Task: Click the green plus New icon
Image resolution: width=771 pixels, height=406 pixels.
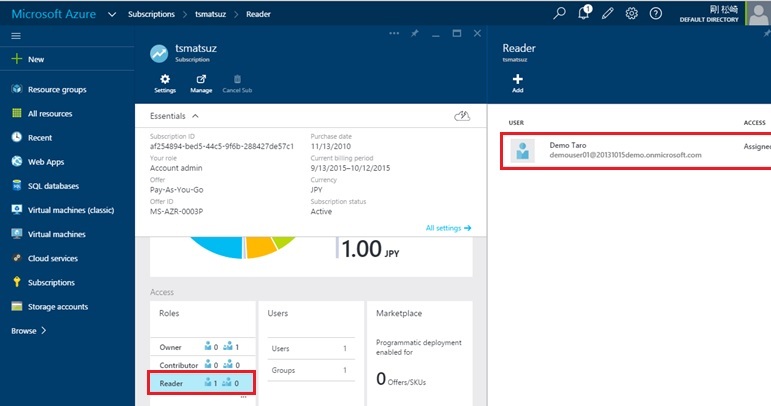Action: click(17, 59)
